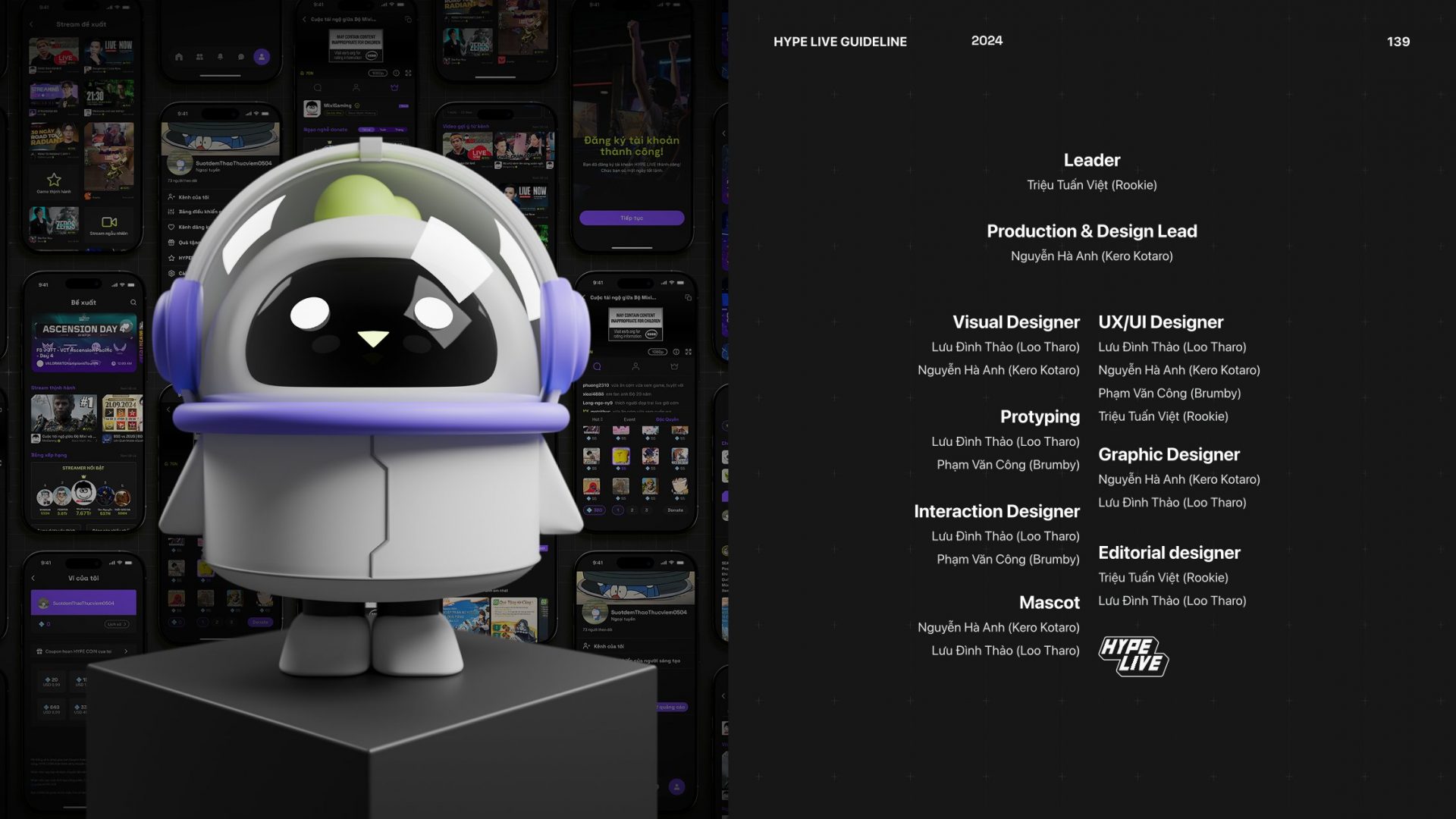Select the Hot tab in the gift panel
Screen dimensions: 1456x819
pyautogui.click(x=597, y=419)
